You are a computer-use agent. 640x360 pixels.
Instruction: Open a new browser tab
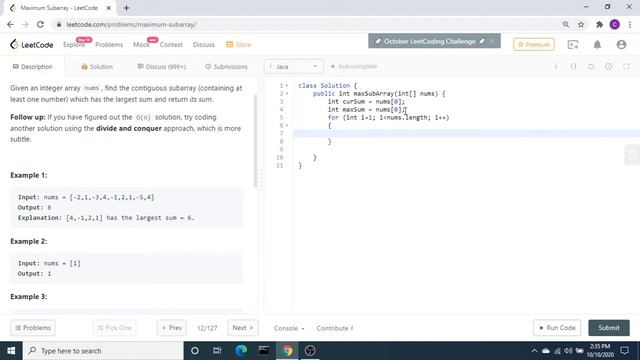pyautogui.click(x=126, y=8)
